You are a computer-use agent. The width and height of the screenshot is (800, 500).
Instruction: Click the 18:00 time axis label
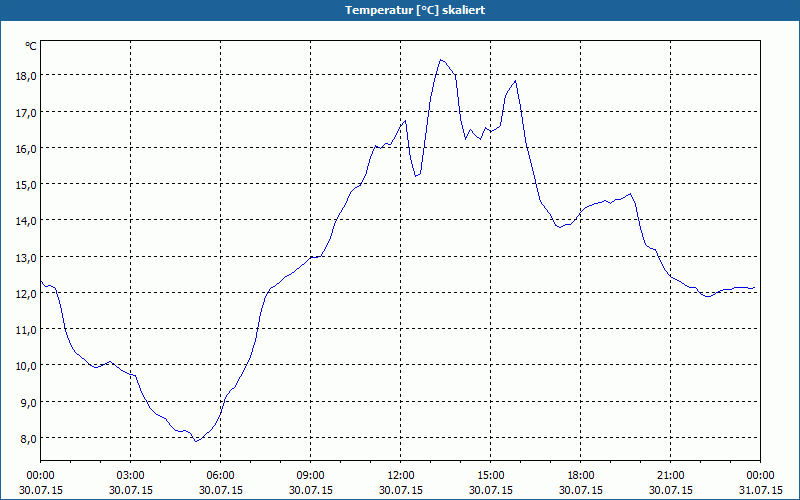click(581, 476)
